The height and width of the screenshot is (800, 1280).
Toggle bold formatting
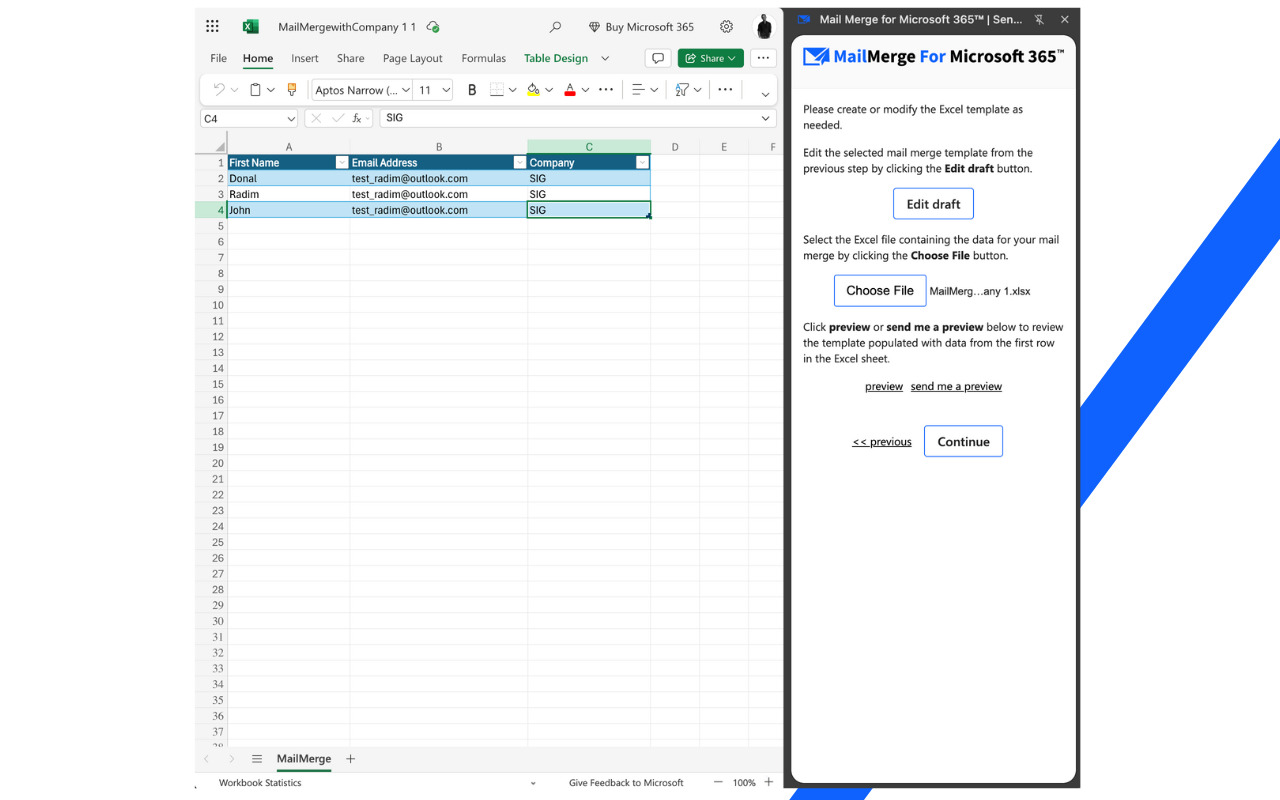(472, 89)
